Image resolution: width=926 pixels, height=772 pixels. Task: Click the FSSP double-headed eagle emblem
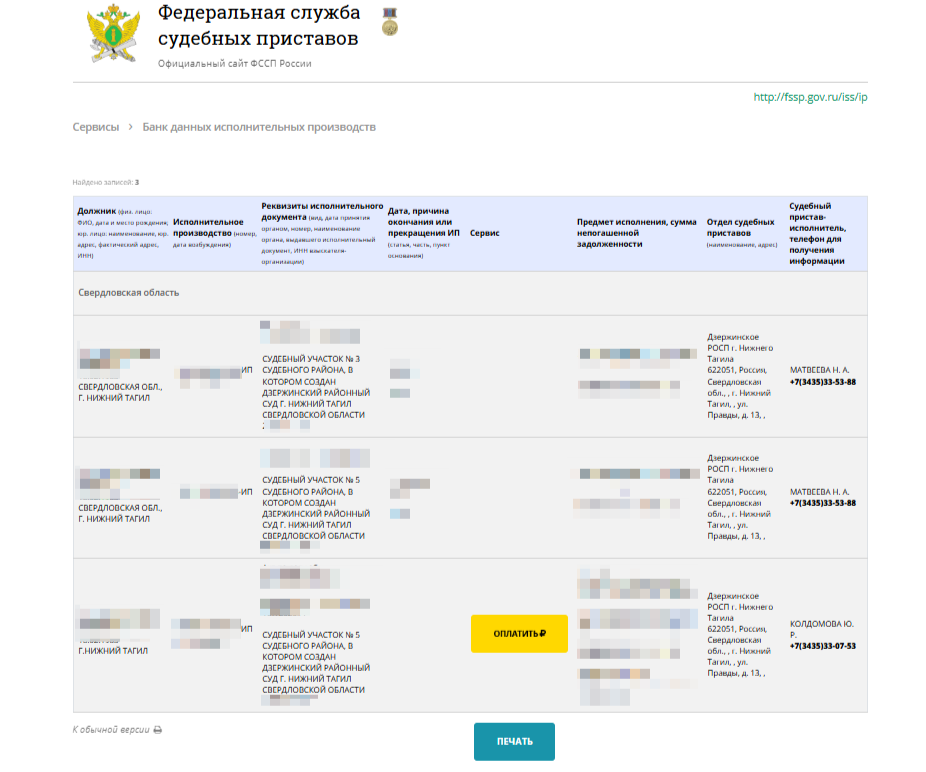113,33
